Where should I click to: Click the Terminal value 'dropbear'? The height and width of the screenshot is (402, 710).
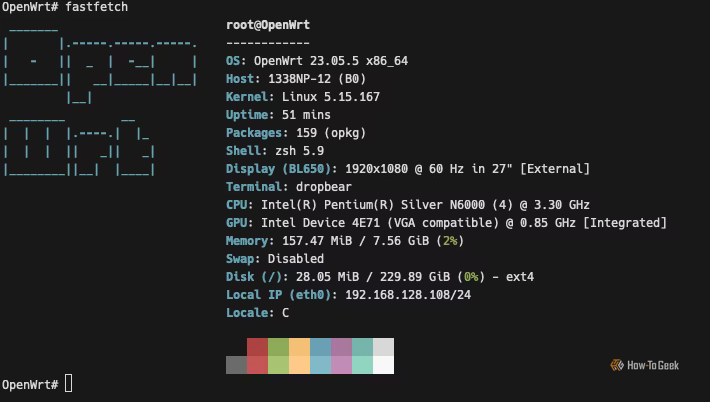tap(324, 187)
